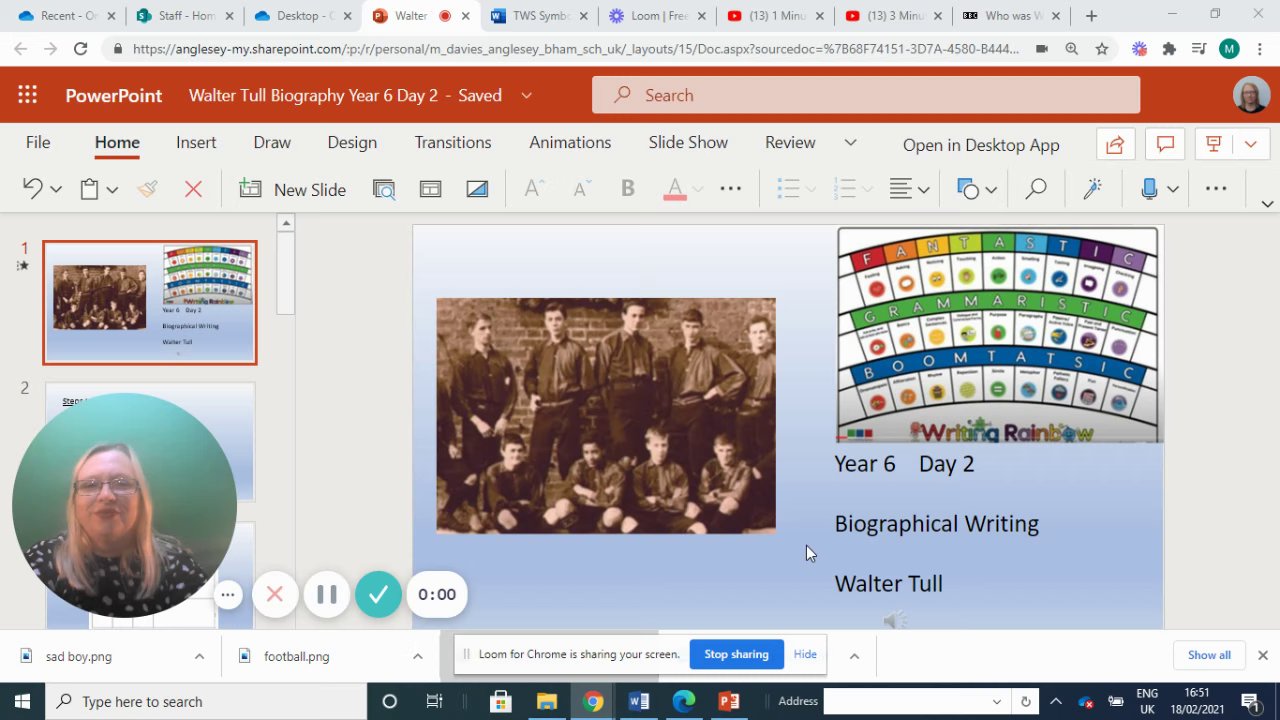Switch to the Slide Show tab
The height and width of the screenshot is (720, 1280).
point(688,142)
